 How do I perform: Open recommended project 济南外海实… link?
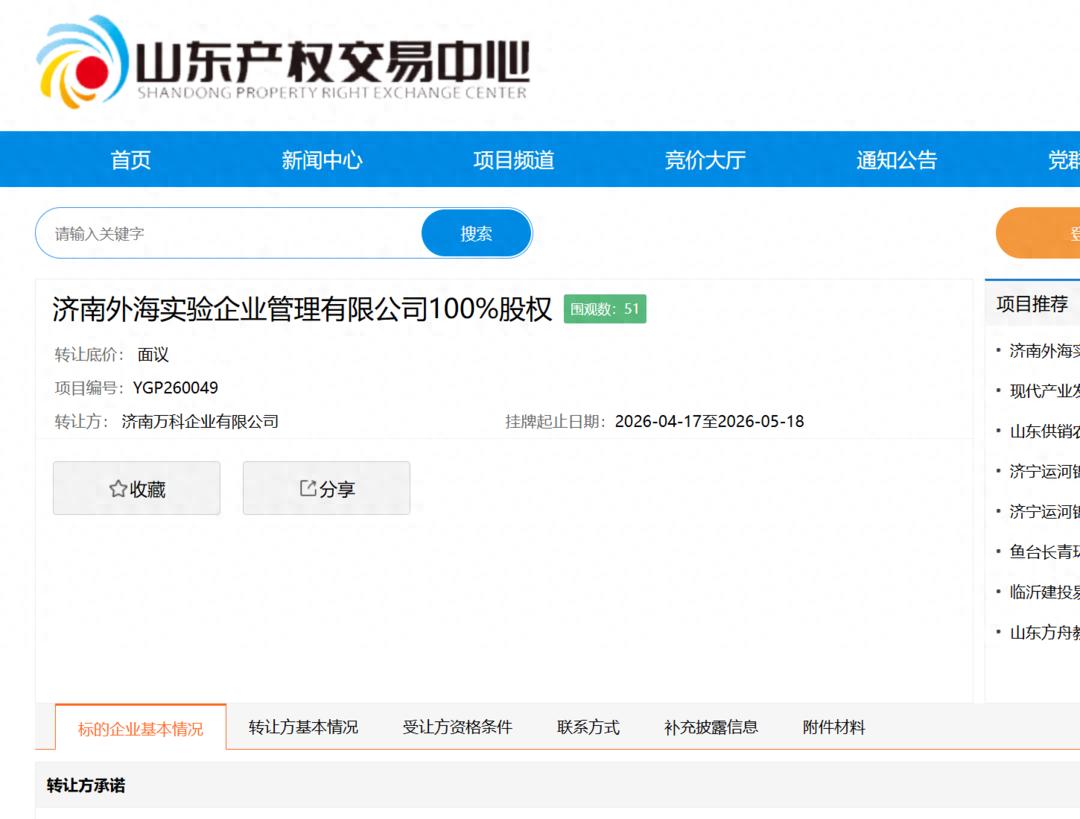pos(1044,351)
